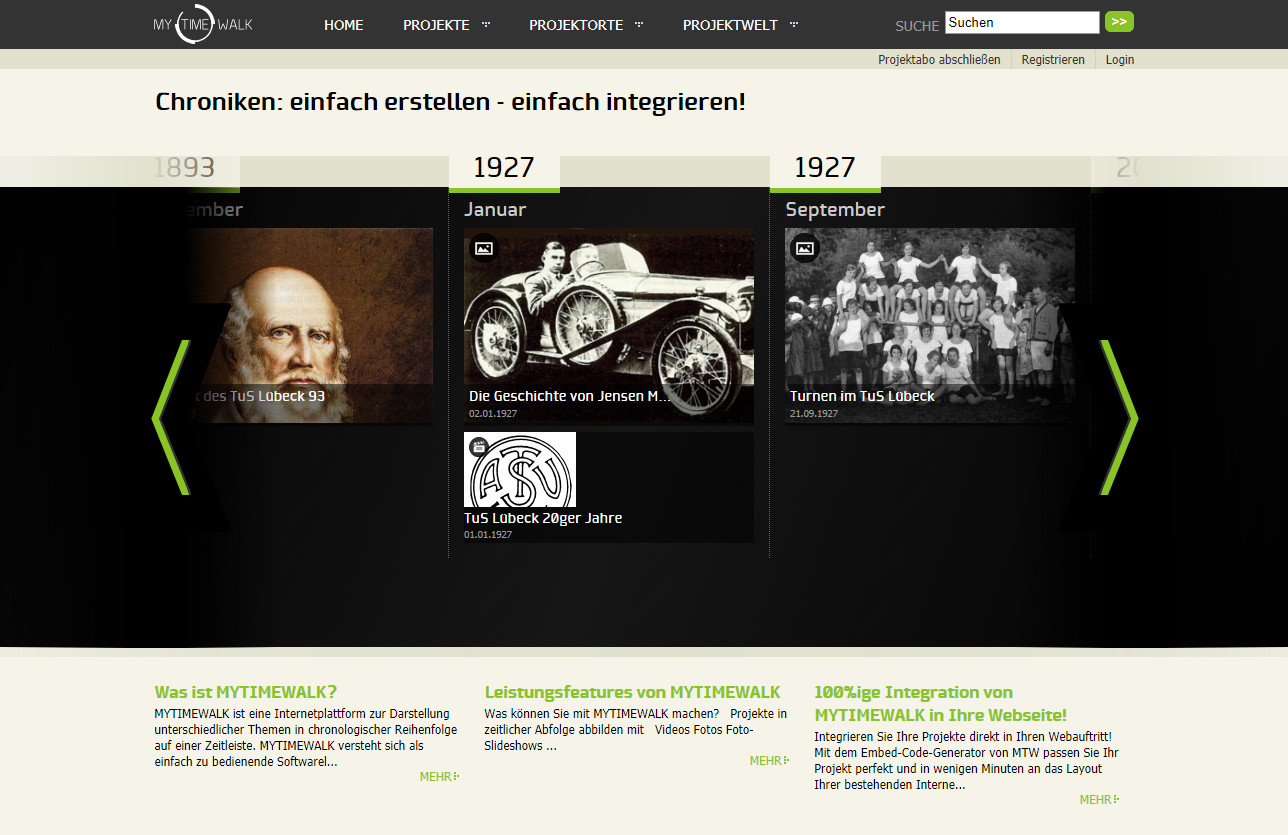Image resolution: width=1288 pixels, height=835 pixels.
Task: Click the date 21.09.1927
Action: (x=814, y=413)
